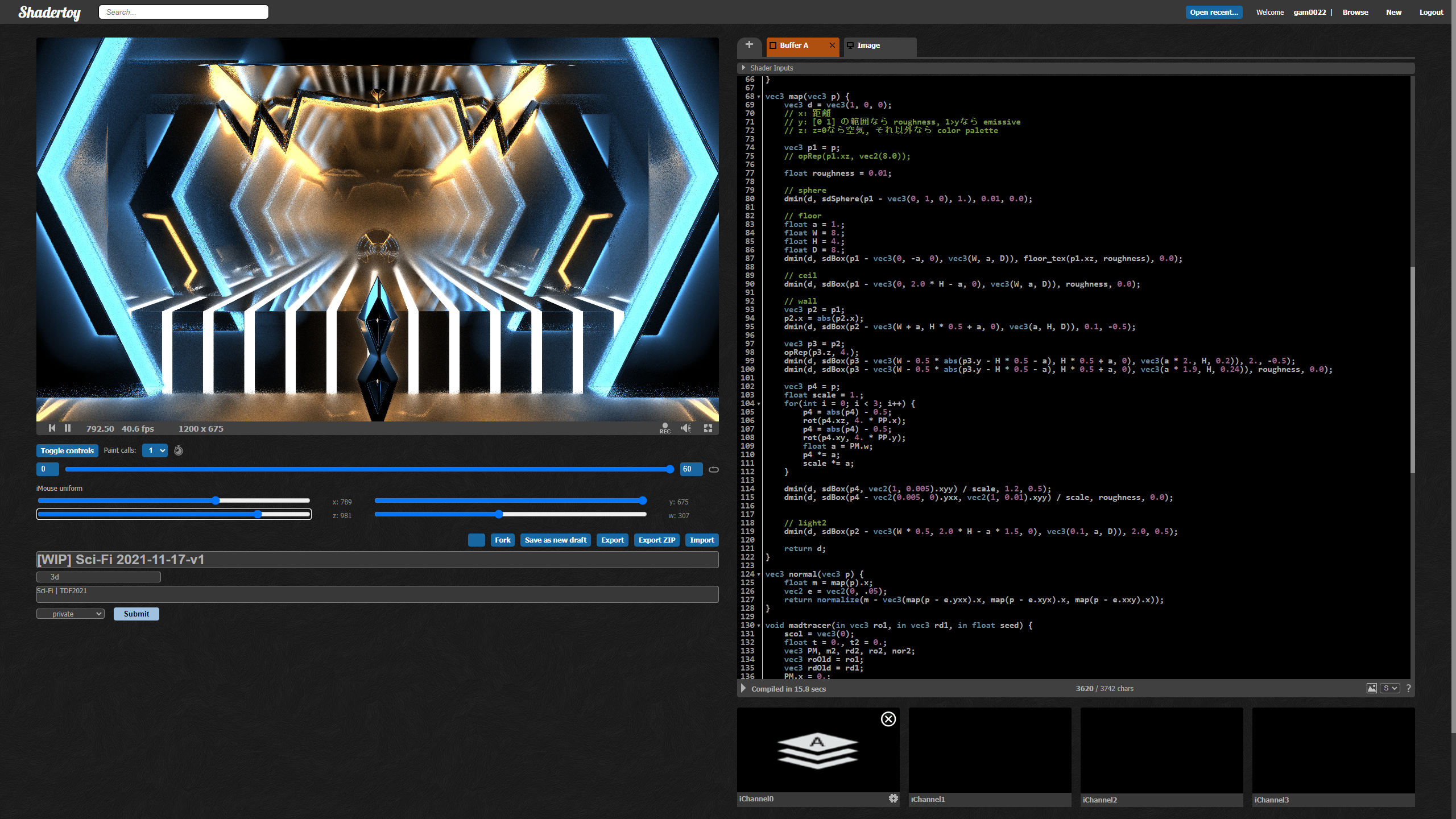
Task: Open the private visibility dropdown
Action: [71, 614]
